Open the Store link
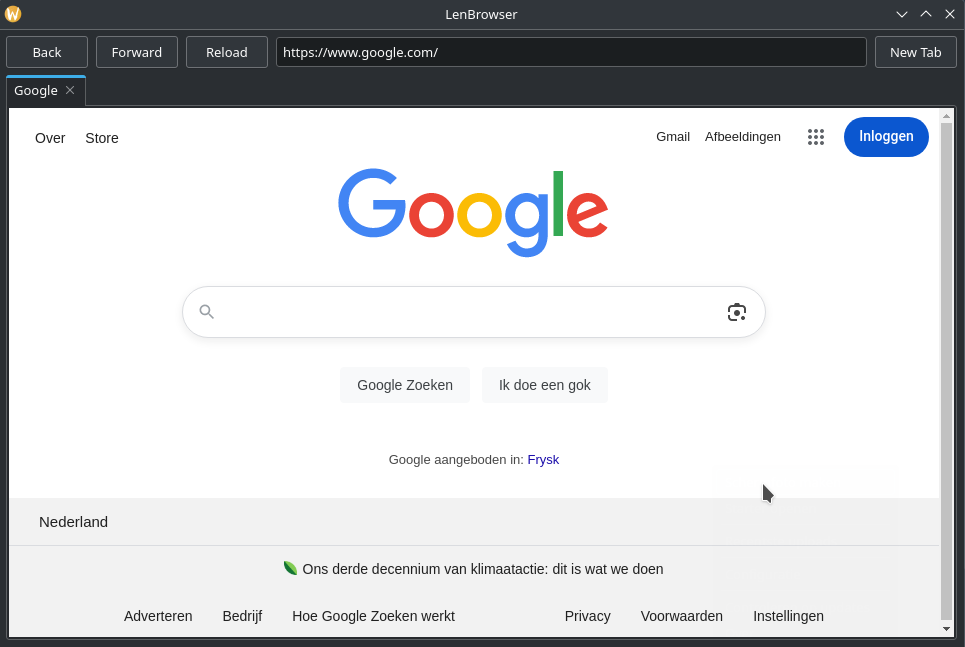 (x=102, y=138)
